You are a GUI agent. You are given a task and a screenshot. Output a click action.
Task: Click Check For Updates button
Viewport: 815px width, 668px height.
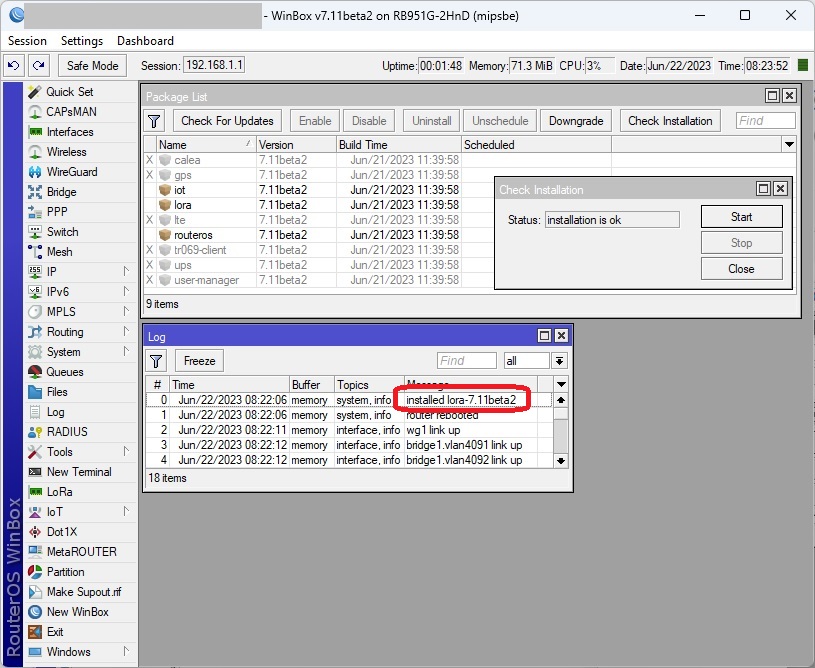point(227,121)
